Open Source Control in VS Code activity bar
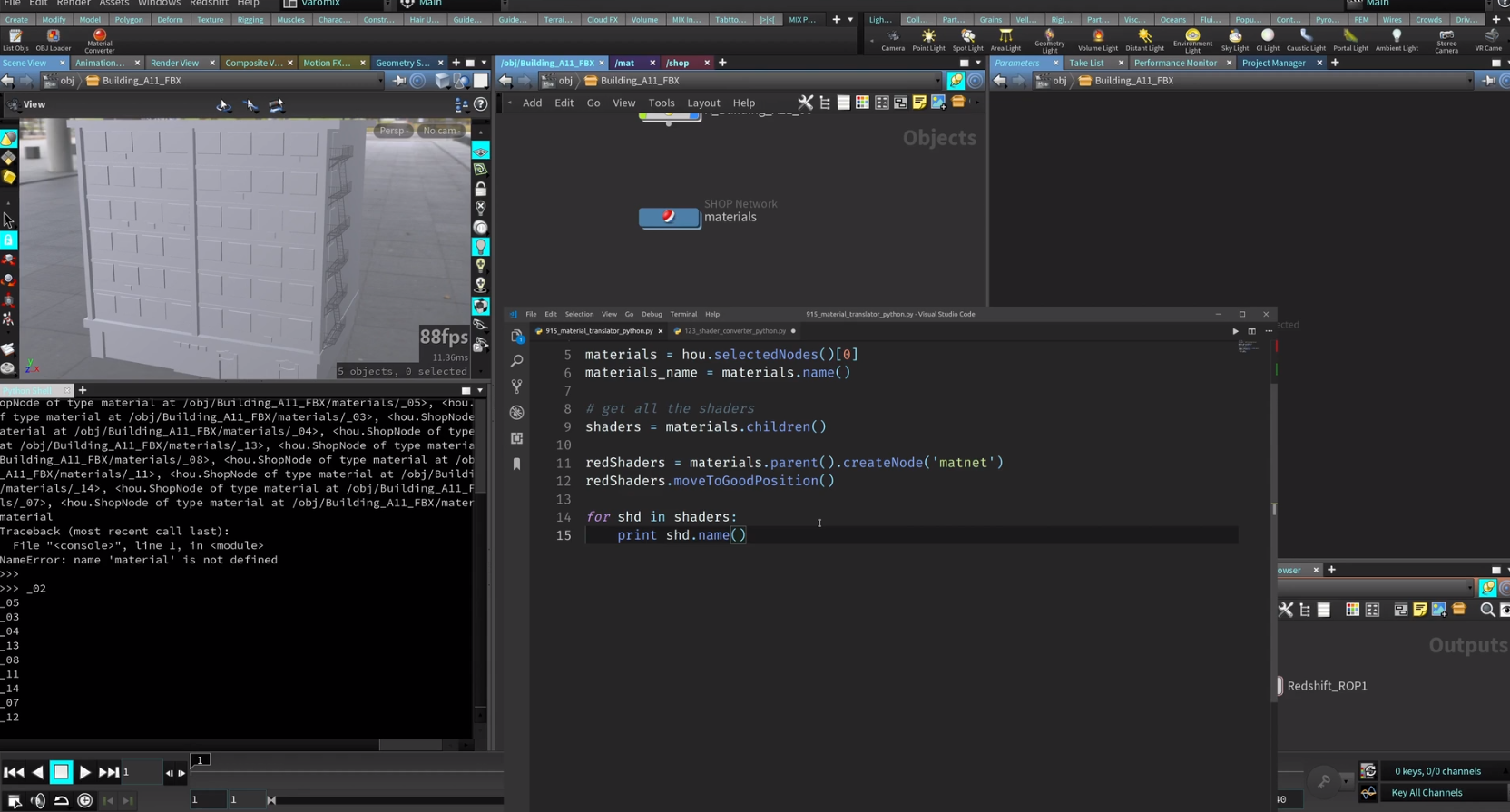This screenshot has height=812, width=1510. click(516, 386)
